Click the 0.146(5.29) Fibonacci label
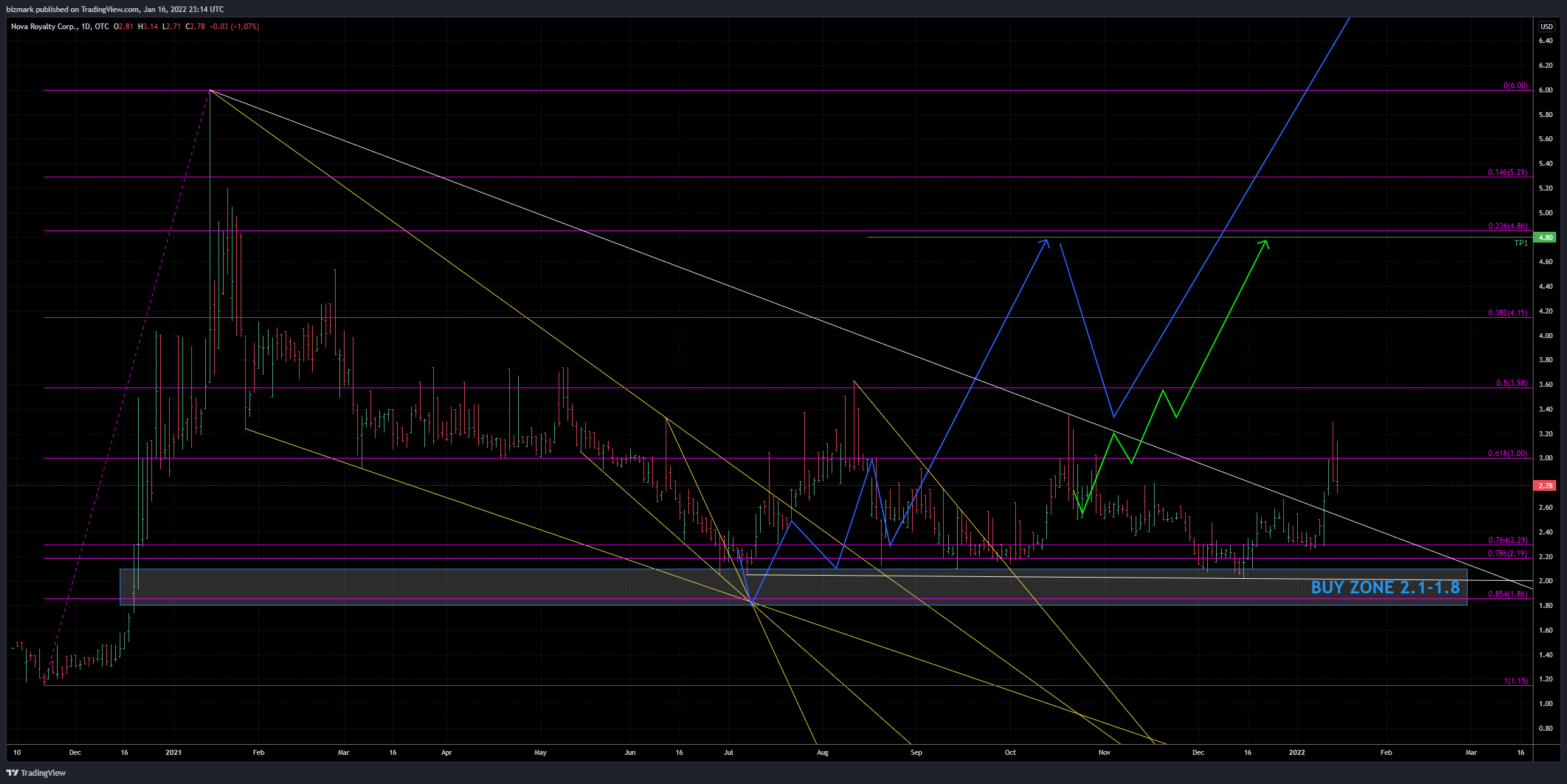Image resolution: width=1567 pixels, height=784 pixels. click(1507, 172)
